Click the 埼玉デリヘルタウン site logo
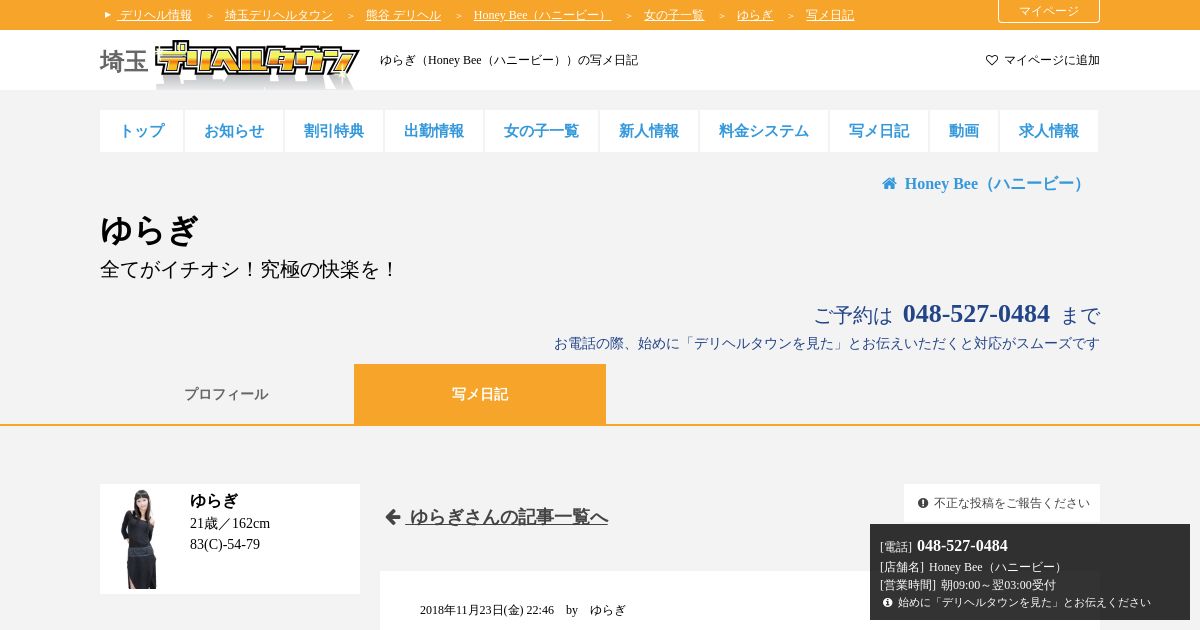The width and height of the screenshot is (1200, 630). (229, 62)
